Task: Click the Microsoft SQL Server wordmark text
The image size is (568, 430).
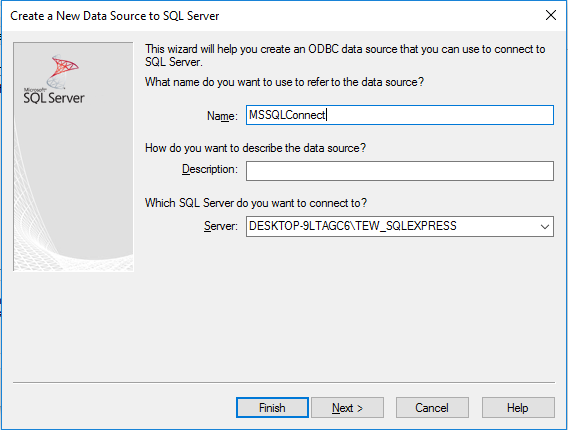Action: pos(54,97)
